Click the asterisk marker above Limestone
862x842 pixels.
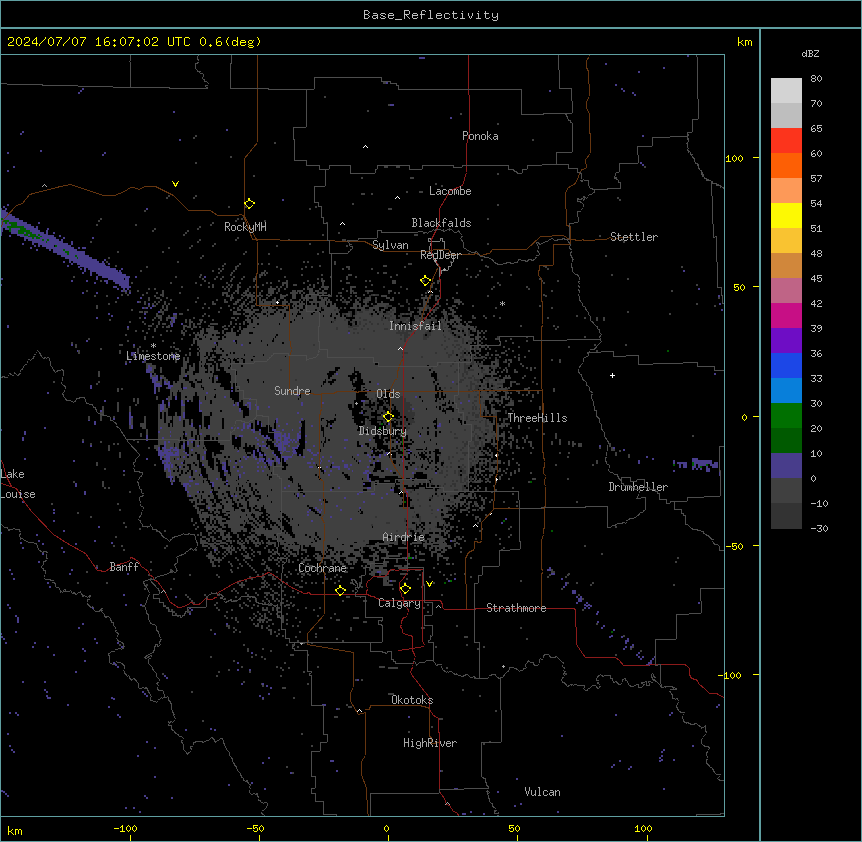(153, 346)
